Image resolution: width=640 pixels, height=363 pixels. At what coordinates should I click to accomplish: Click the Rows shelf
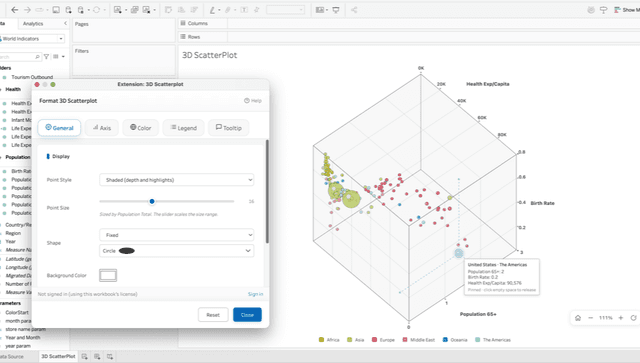409,37
